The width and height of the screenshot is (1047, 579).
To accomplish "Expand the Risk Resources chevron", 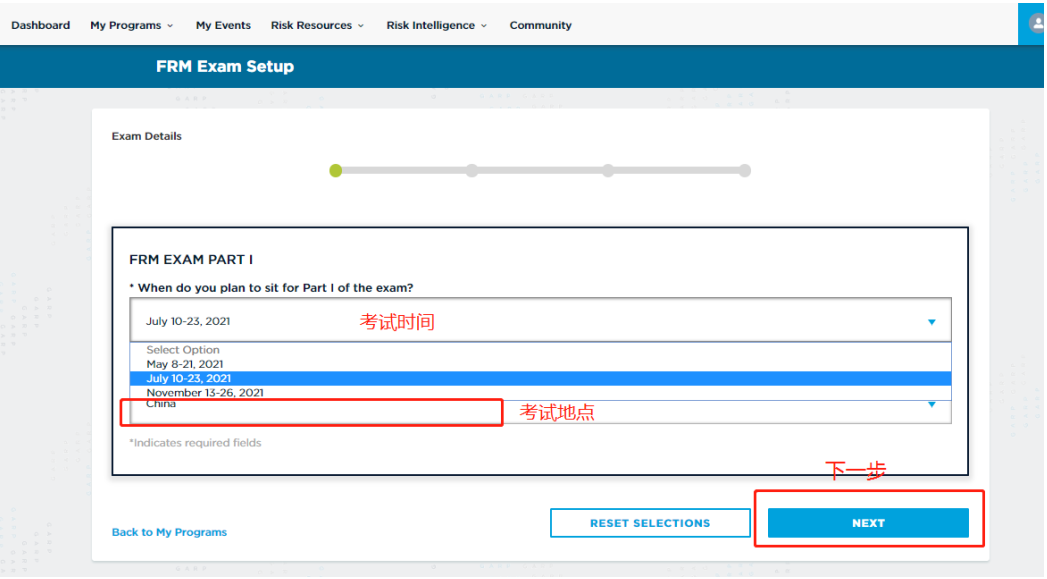I will pos(361,26).
